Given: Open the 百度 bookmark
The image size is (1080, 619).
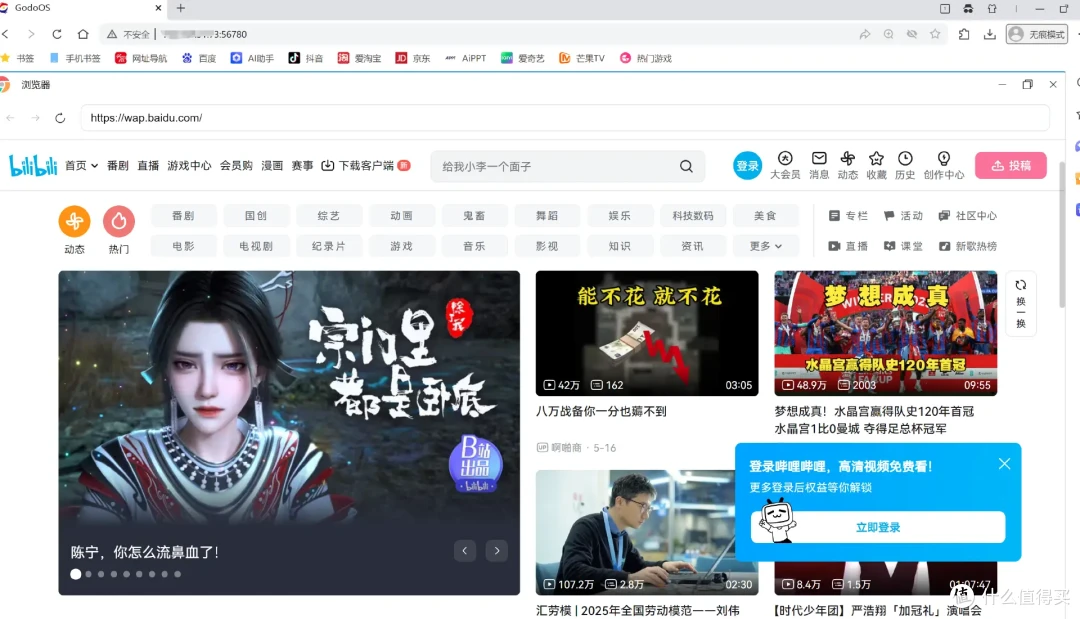Looking at the screenshot, I should point(199,59).
